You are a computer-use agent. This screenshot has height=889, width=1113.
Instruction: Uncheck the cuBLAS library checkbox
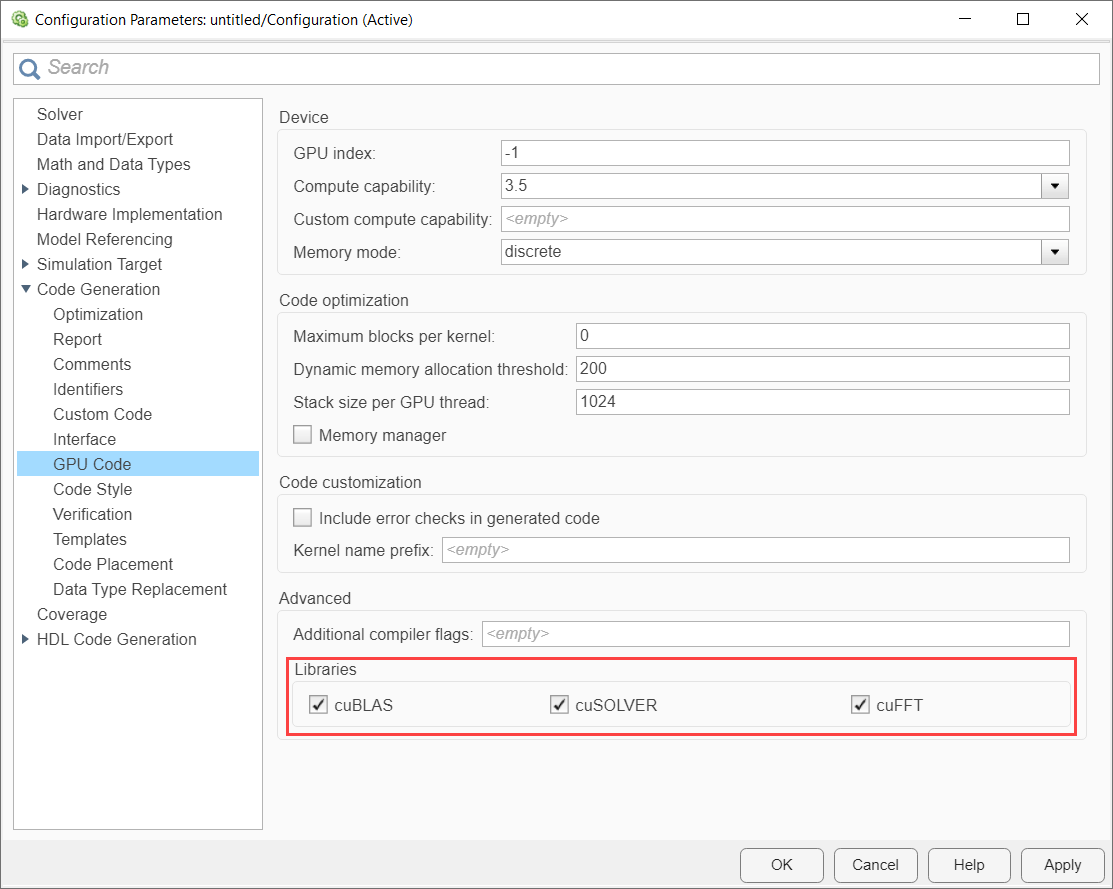point(319,705)
